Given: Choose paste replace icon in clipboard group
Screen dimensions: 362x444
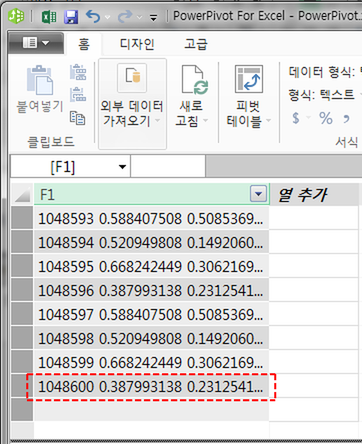Looking at the screenshot, I should [78, 94].
